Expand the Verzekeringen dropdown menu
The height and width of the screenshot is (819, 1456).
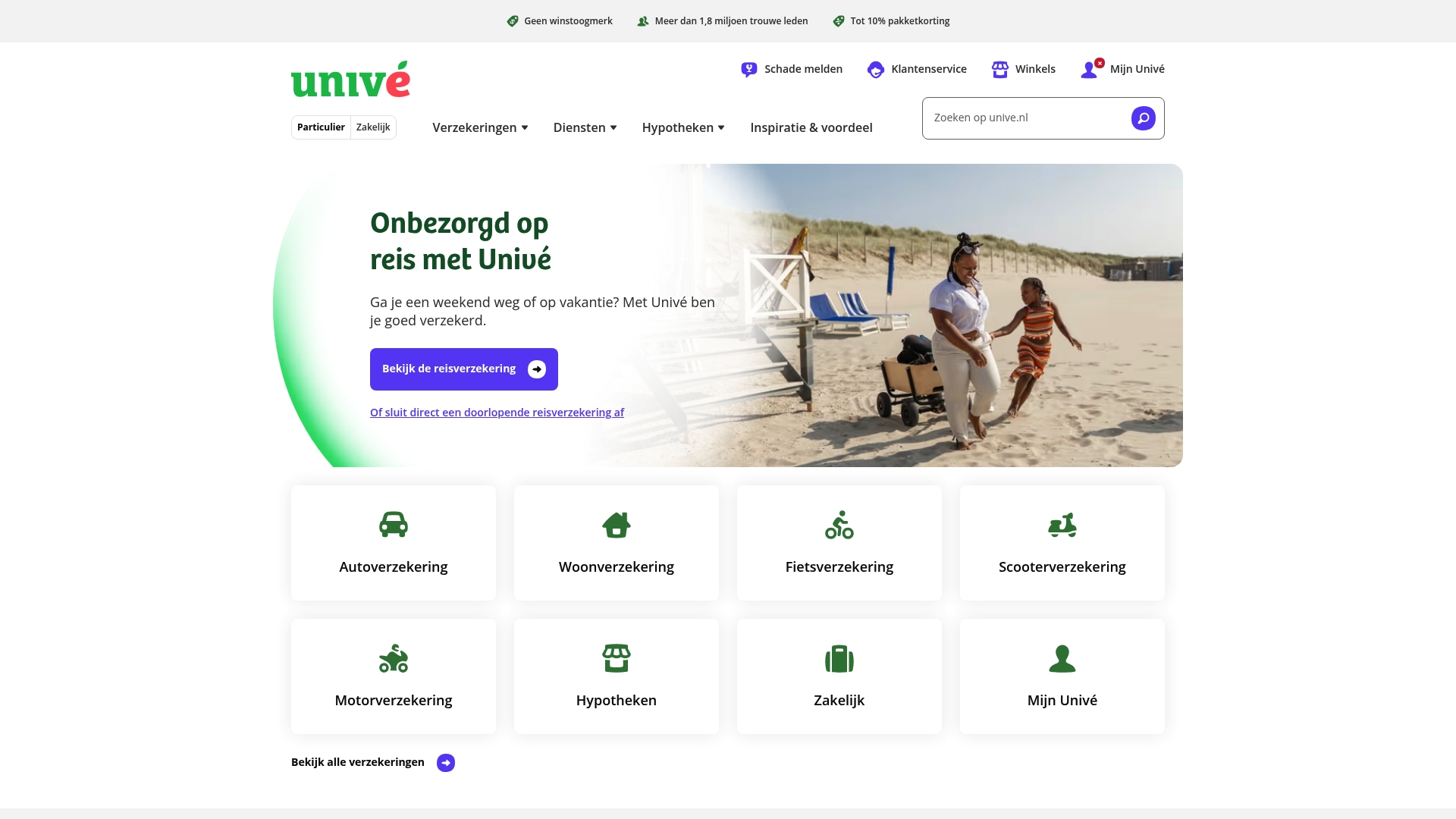click(480, 127)
